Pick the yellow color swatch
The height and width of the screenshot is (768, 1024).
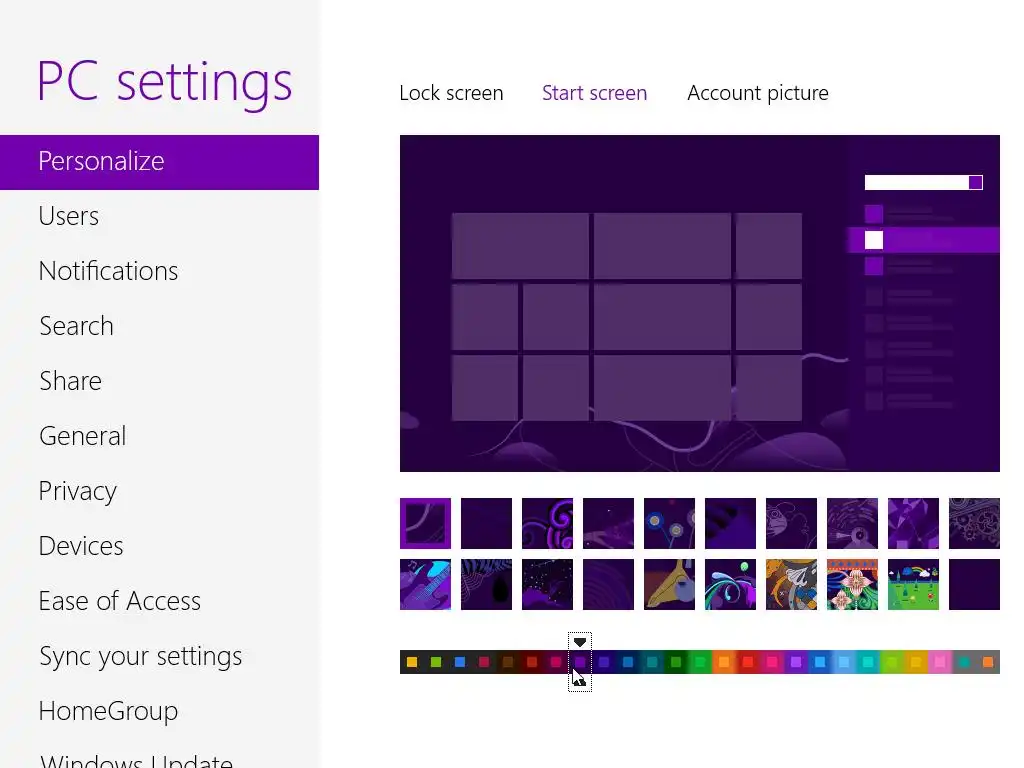(x=411, y=662)
